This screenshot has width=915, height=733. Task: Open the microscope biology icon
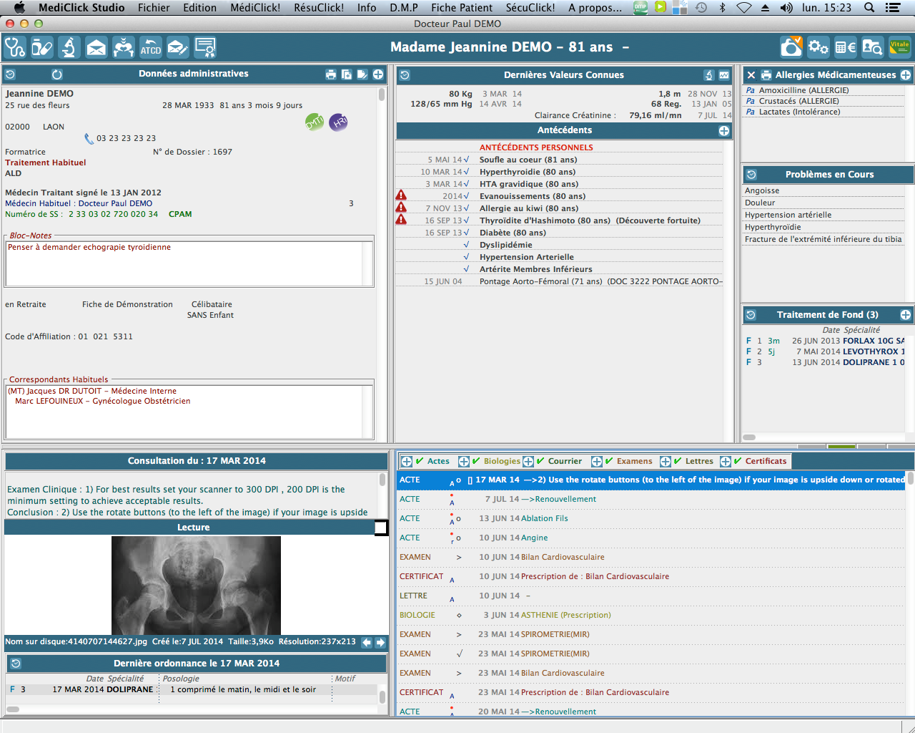pos(69,47)
